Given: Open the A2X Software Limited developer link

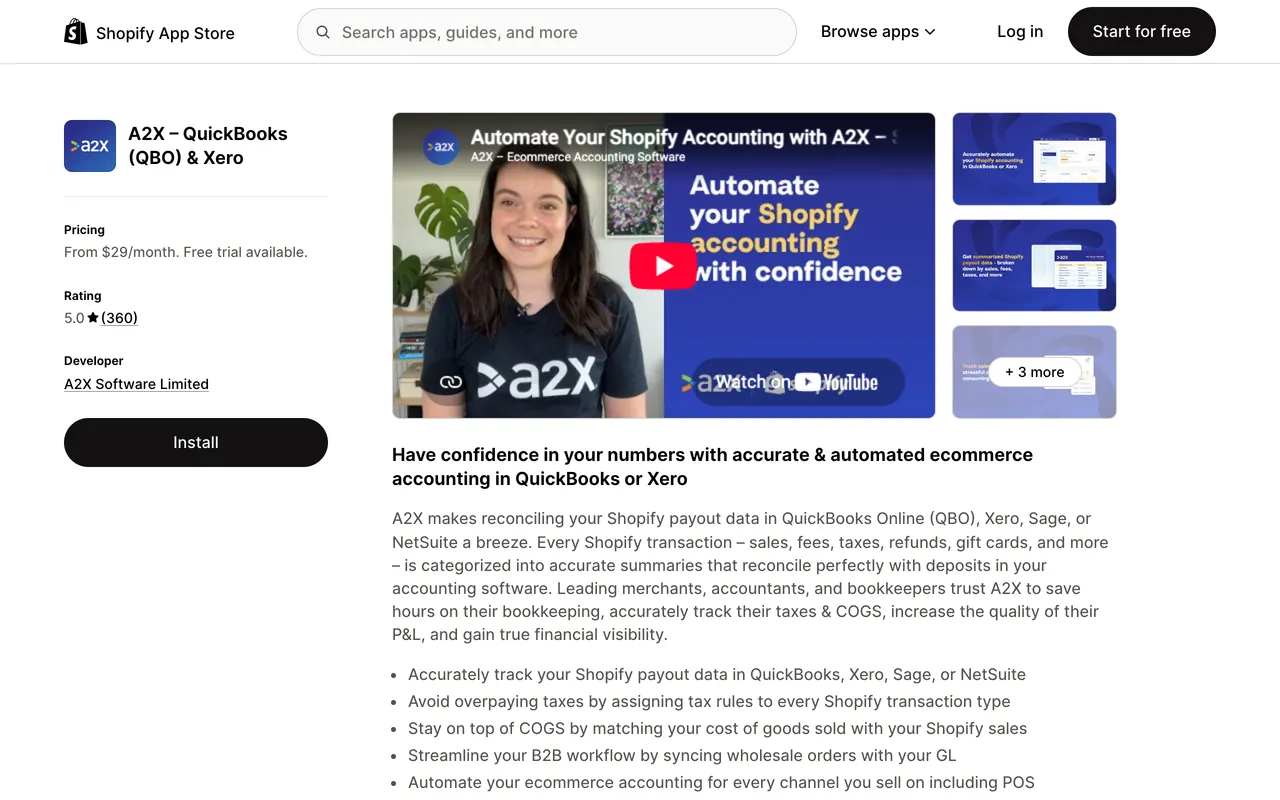Looking at the screenshot, I should coord(136,384).
